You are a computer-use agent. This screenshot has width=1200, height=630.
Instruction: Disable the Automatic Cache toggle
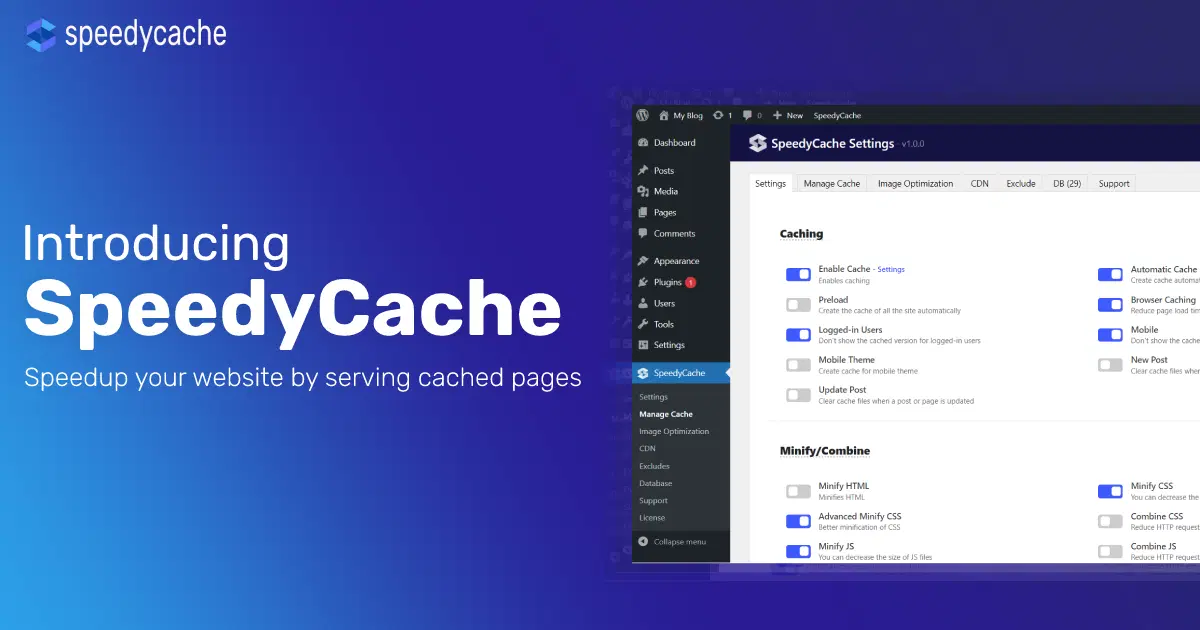[x=1110, y=275]
